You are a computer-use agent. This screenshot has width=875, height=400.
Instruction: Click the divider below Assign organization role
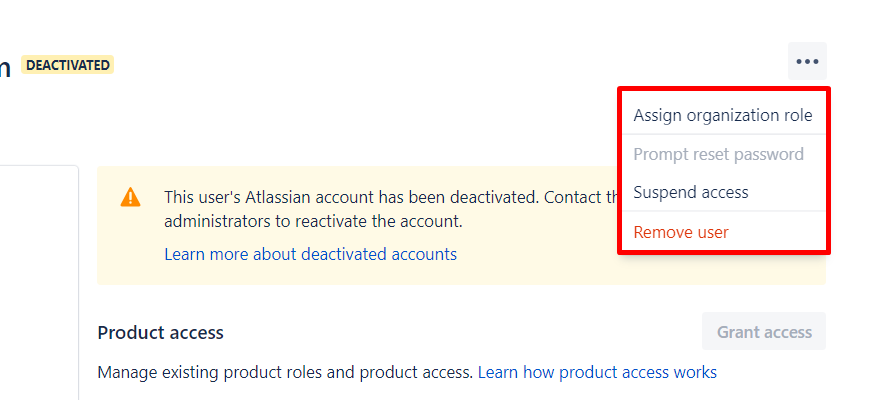click(x=723, y=134)
